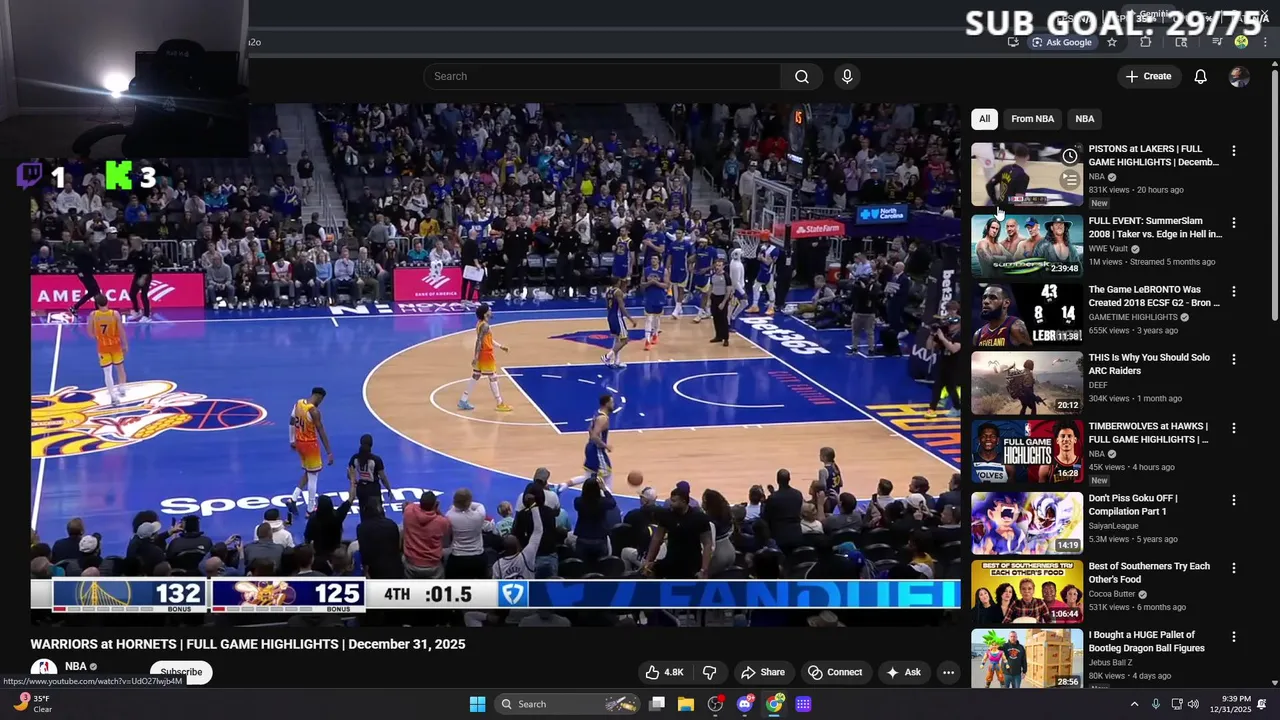Dislike the video with thumbs down
1280x720 pixels.
(x=710, y=672)
